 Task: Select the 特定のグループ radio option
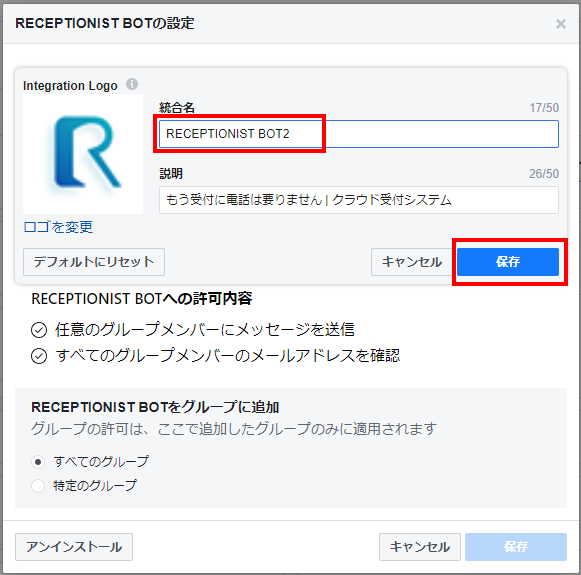tap(38, 486)
